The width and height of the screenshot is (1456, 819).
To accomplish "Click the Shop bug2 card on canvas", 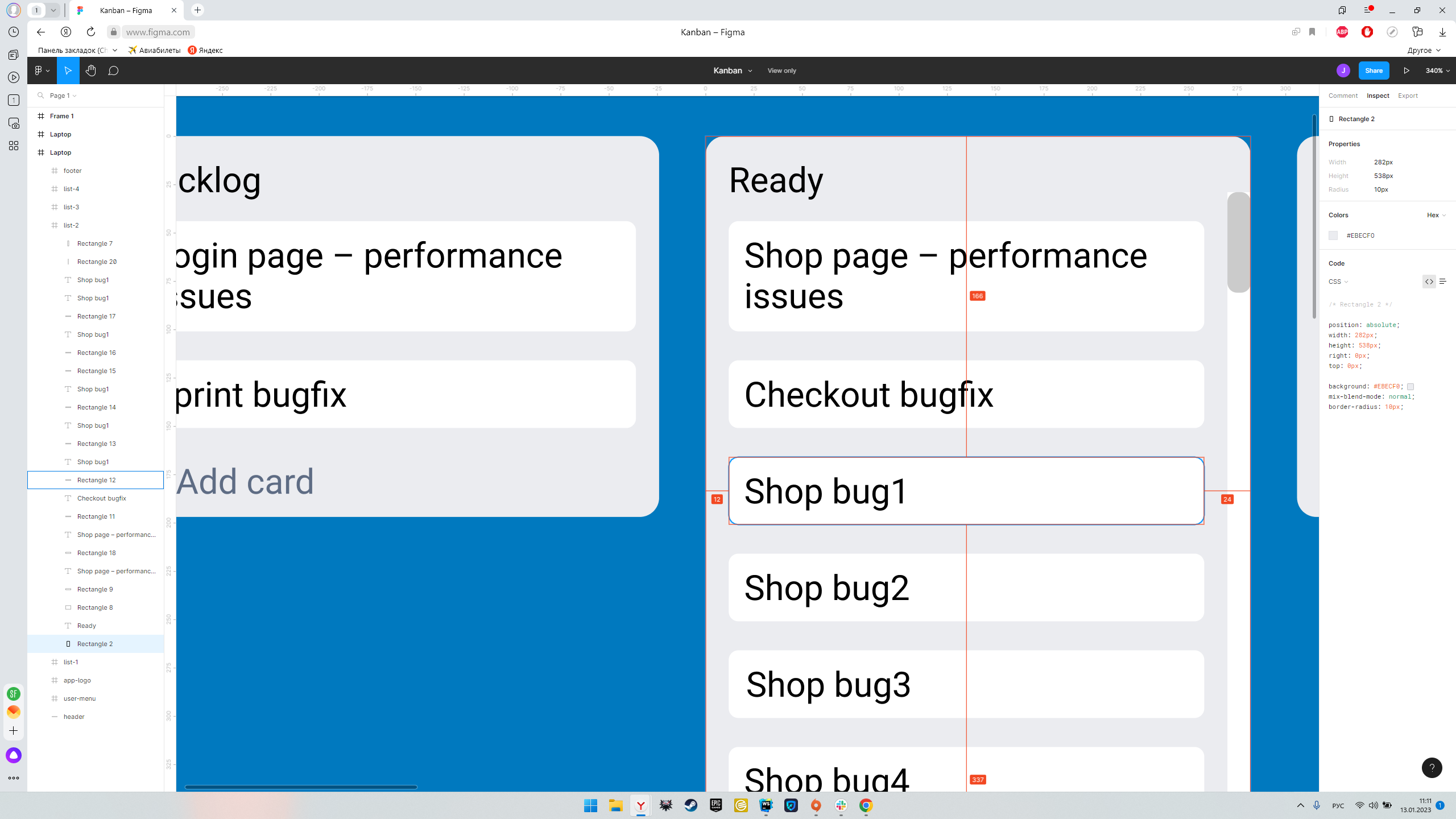I will coord(966,588).
